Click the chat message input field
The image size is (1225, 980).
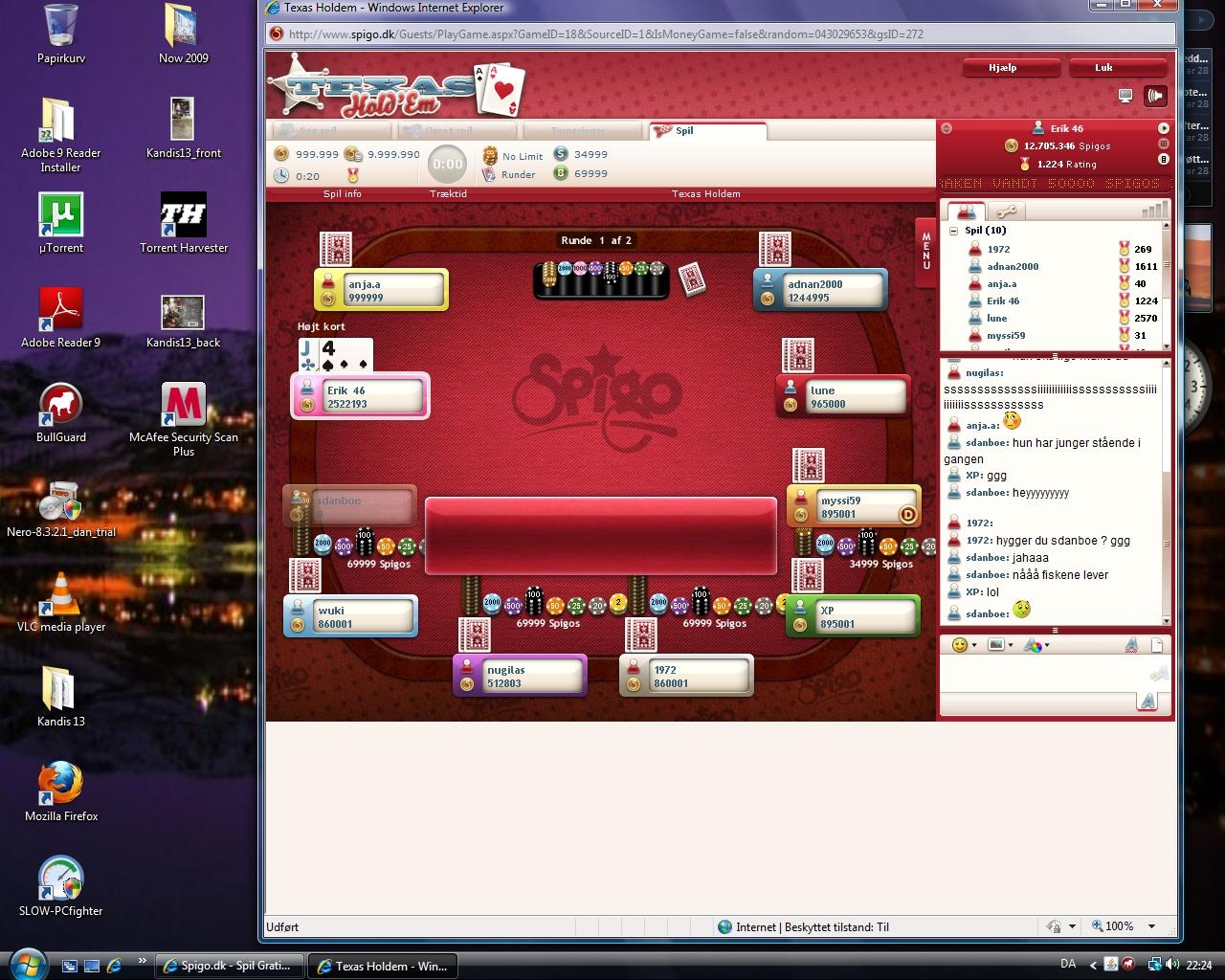coord(1043,675)
